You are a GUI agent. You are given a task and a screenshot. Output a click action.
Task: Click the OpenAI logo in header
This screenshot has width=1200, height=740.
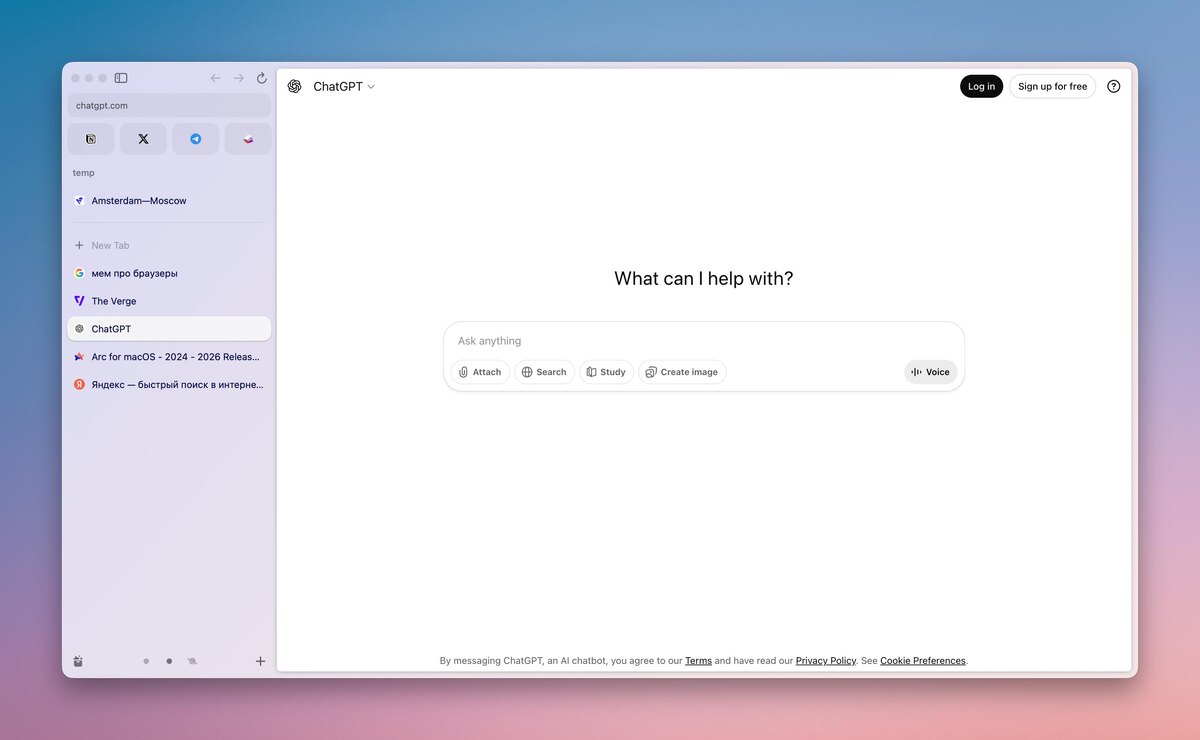tap(294, 86)
